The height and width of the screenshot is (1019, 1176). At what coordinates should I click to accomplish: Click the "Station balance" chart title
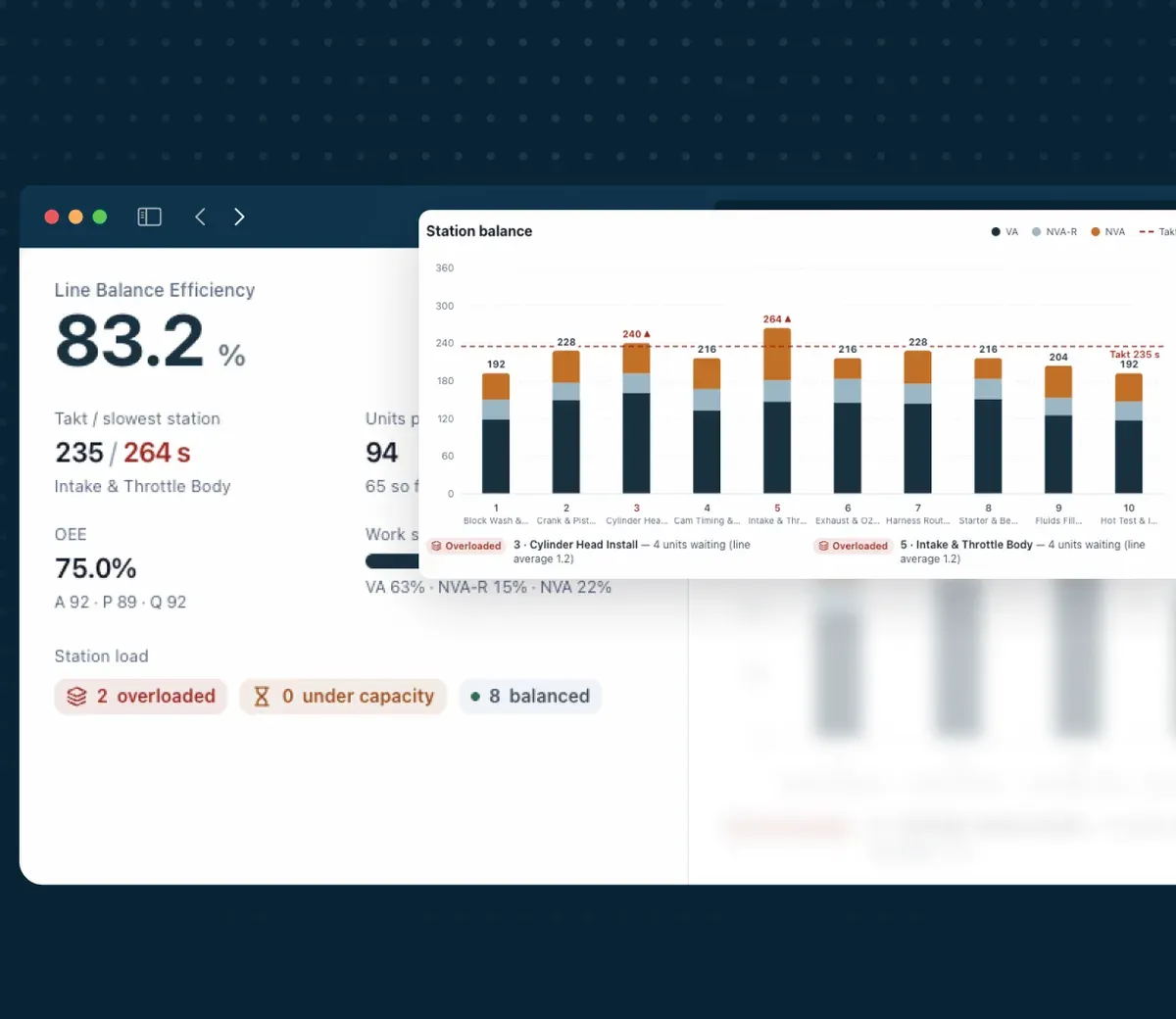tap(479, 231)
